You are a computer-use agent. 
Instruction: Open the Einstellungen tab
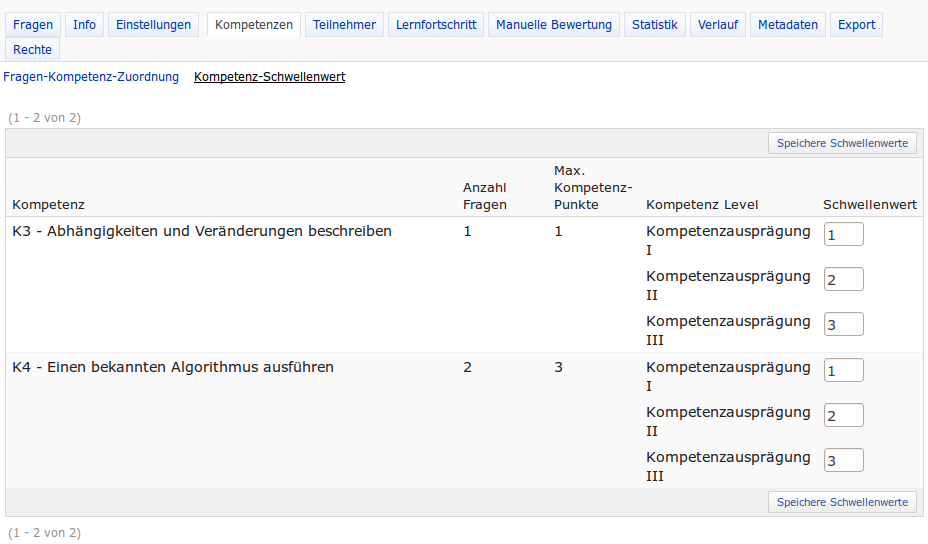tap(153, 25)
